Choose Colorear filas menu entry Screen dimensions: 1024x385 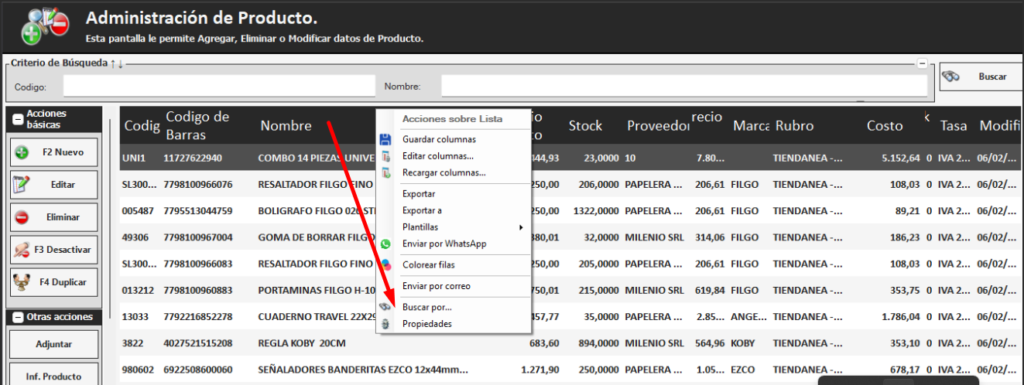coord(429,265)
